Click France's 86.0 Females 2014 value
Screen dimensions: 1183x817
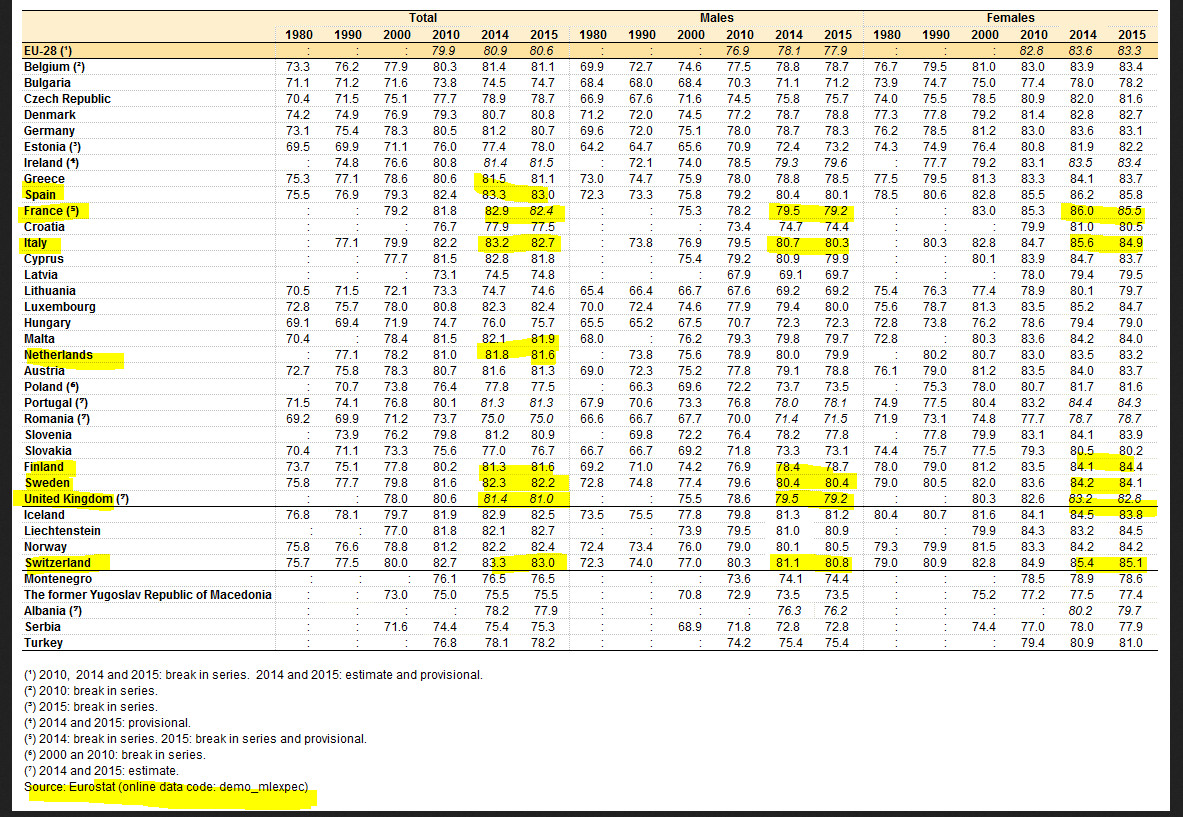coord(1081,211)
